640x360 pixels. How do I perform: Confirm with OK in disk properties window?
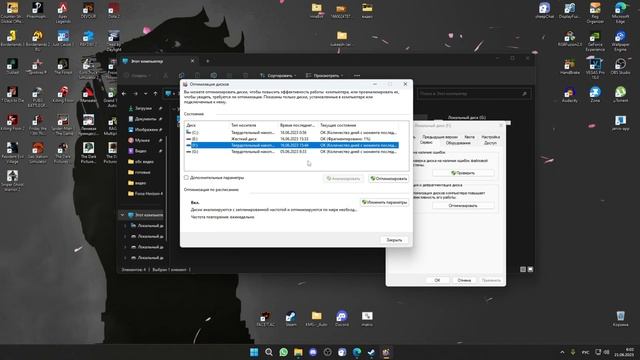click(437, 280)
